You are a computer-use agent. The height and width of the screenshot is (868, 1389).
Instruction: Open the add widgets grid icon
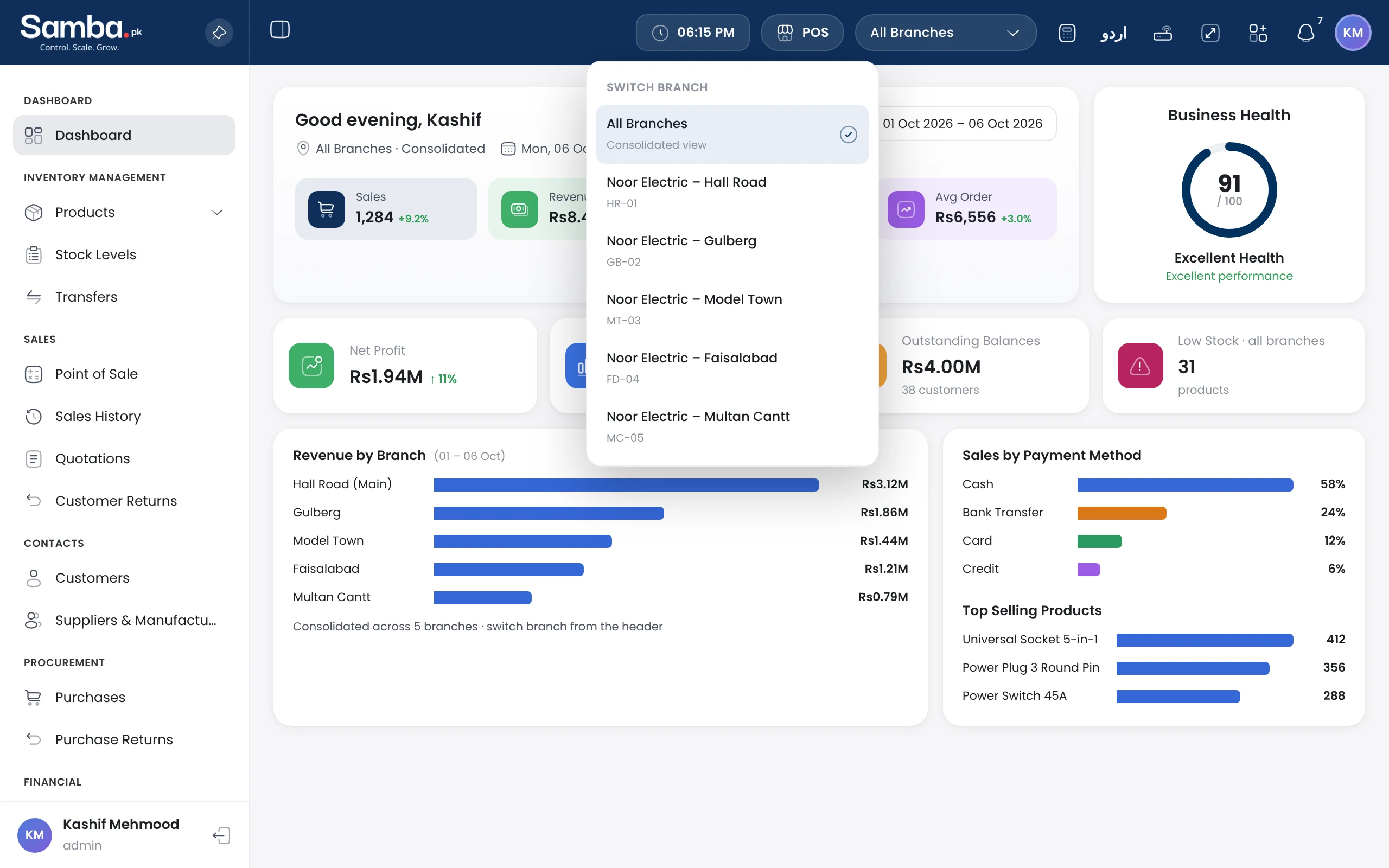(1258, 33)
